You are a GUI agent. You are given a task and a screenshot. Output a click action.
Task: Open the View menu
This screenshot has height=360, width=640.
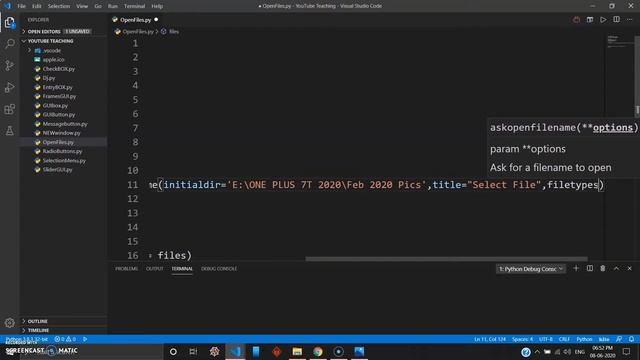[82, 6]
